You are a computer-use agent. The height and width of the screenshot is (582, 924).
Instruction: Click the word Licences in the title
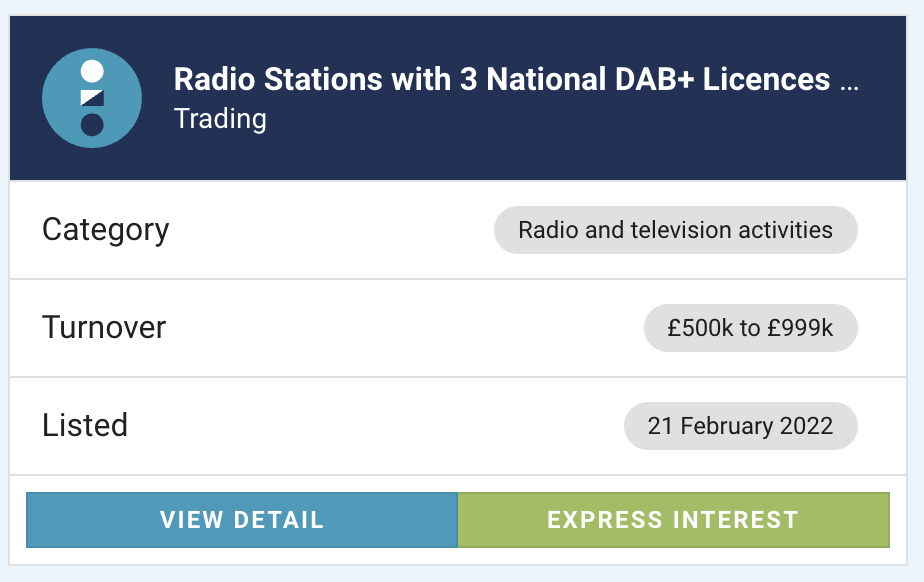coord(766,79)
